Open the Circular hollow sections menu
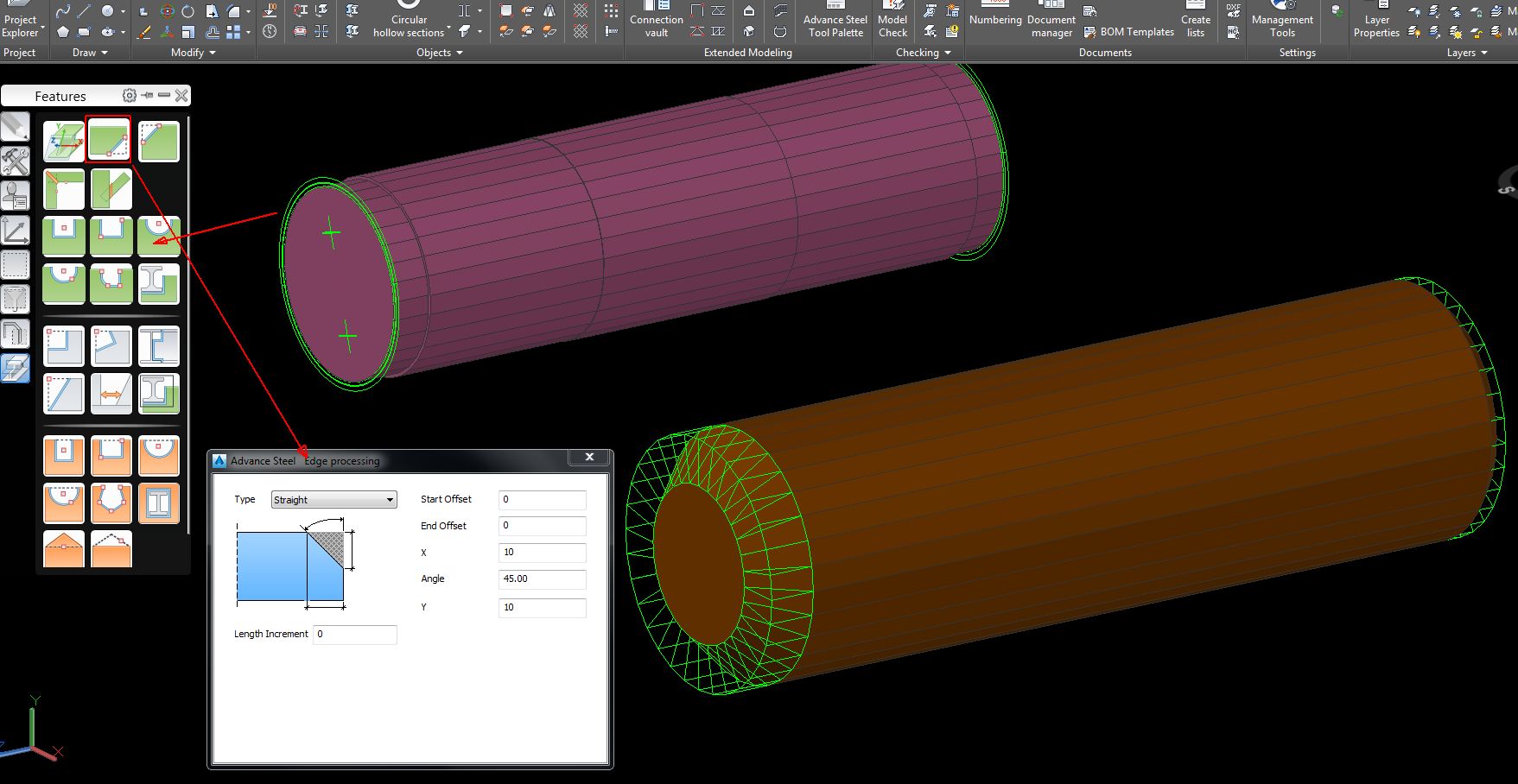 pos(409,26)
